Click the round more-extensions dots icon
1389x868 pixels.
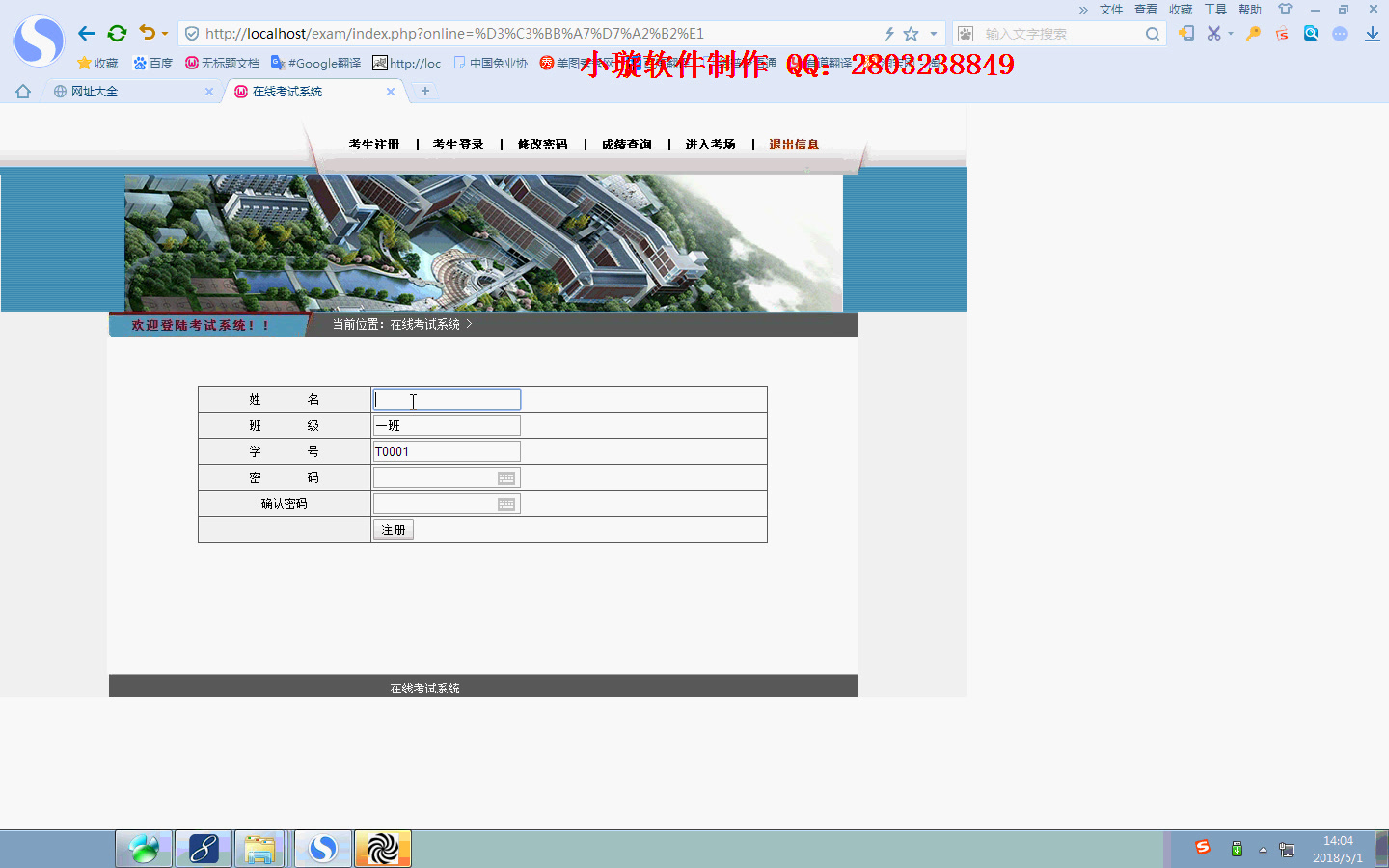(x=1340, y=34)
